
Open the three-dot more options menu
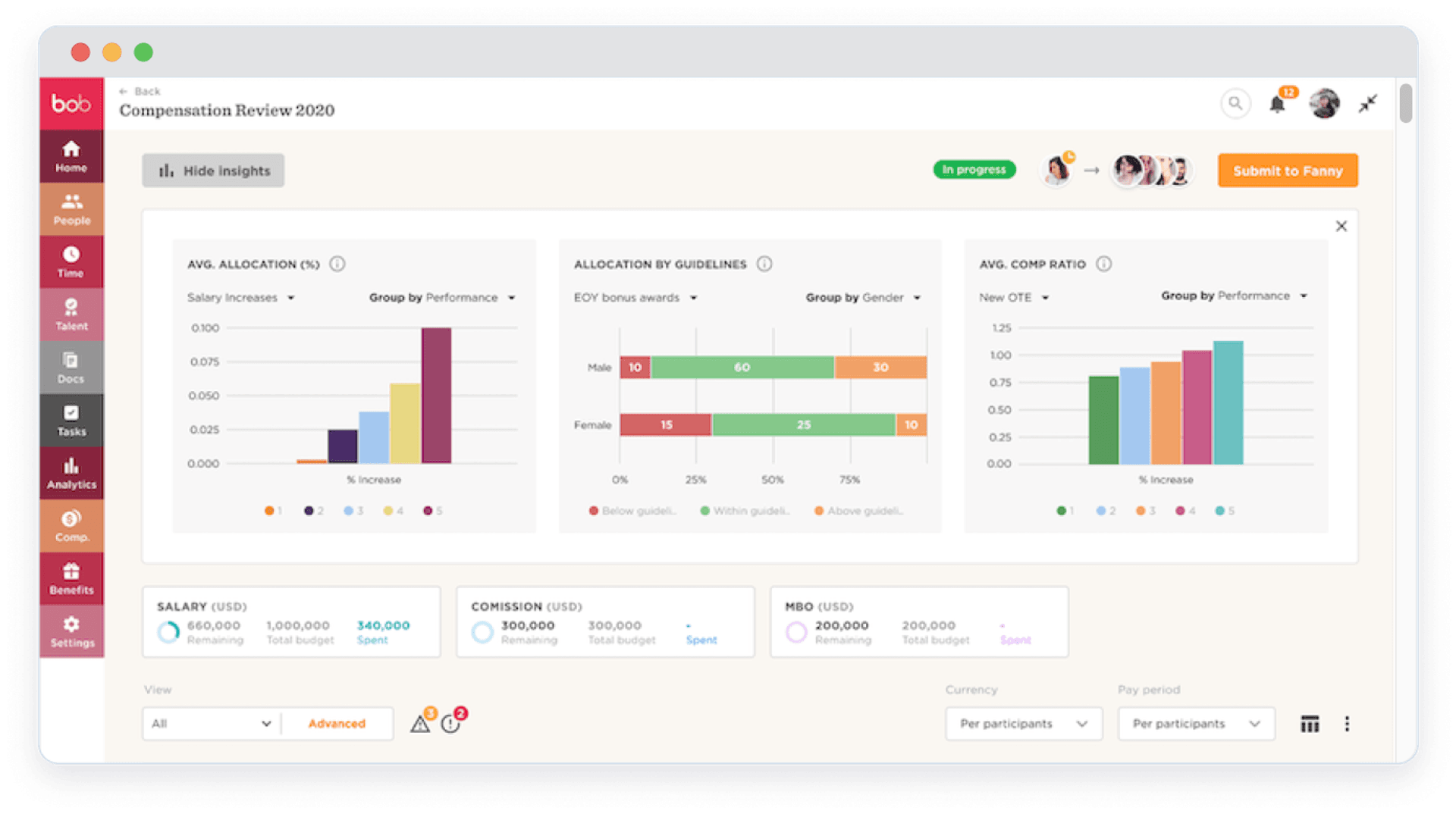[x=1347, y=724]
